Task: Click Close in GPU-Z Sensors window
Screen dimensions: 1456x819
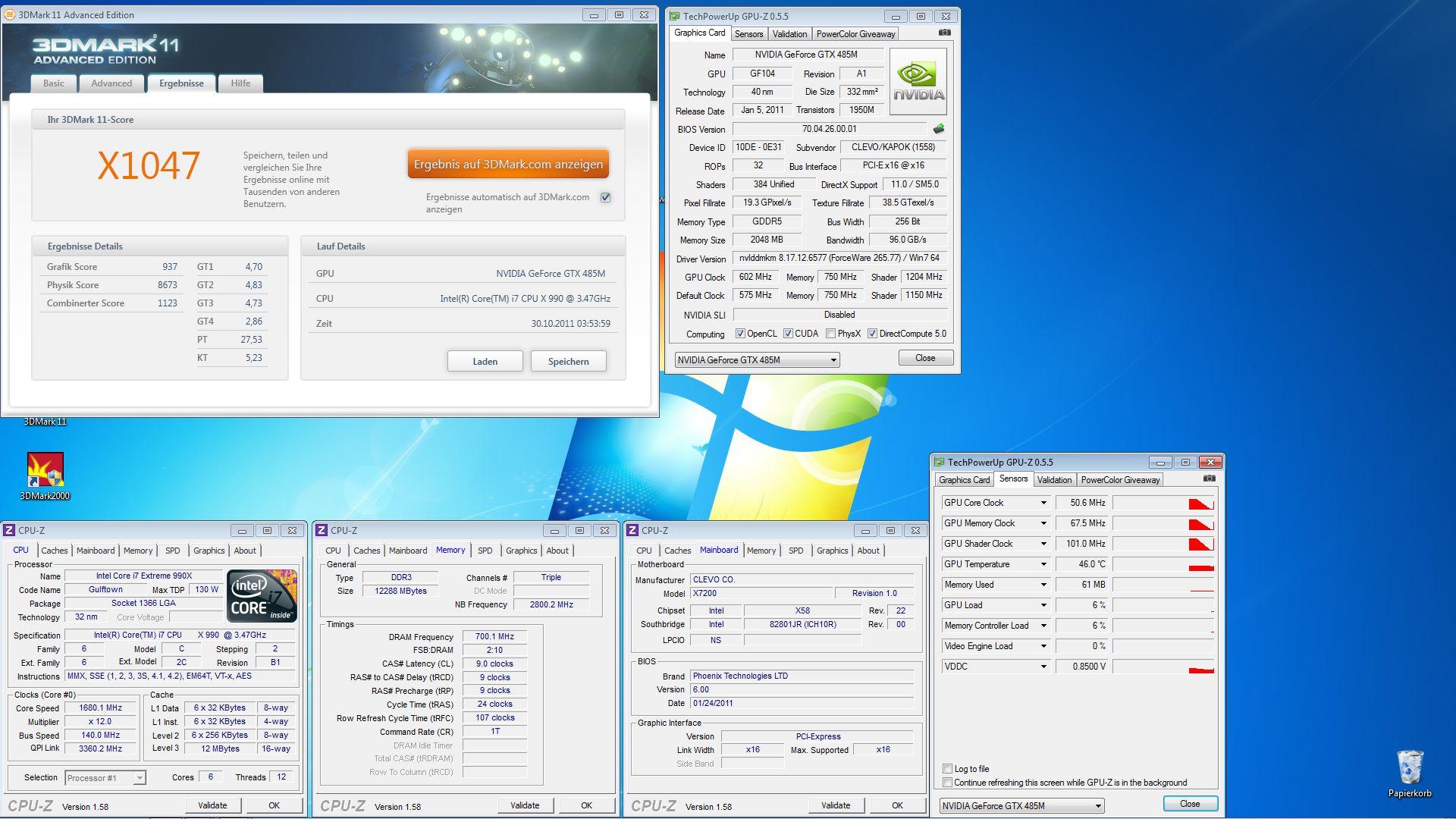Action: pos(1190,804)
